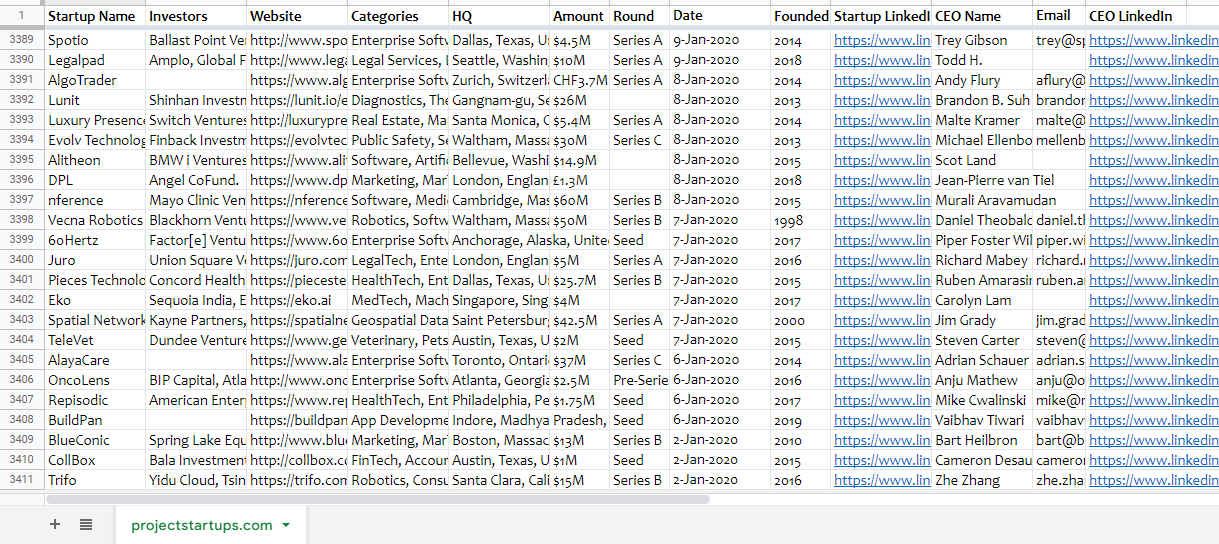
Task: Click CEO name Bart Heilbron
Action: [x=982, y=440]
